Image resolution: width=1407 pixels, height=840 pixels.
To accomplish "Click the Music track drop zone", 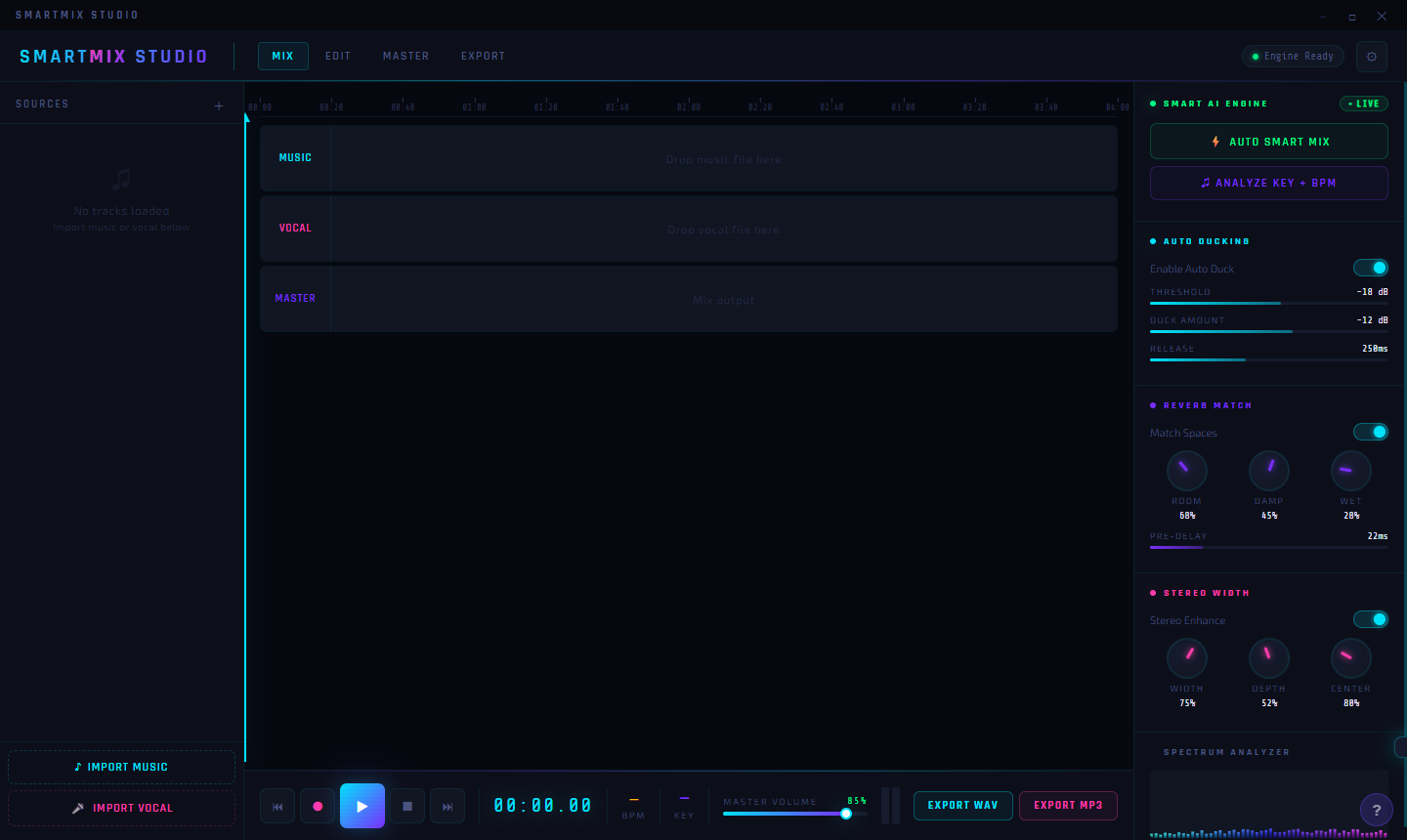I will pyautogui.click(x=724, y=158).
